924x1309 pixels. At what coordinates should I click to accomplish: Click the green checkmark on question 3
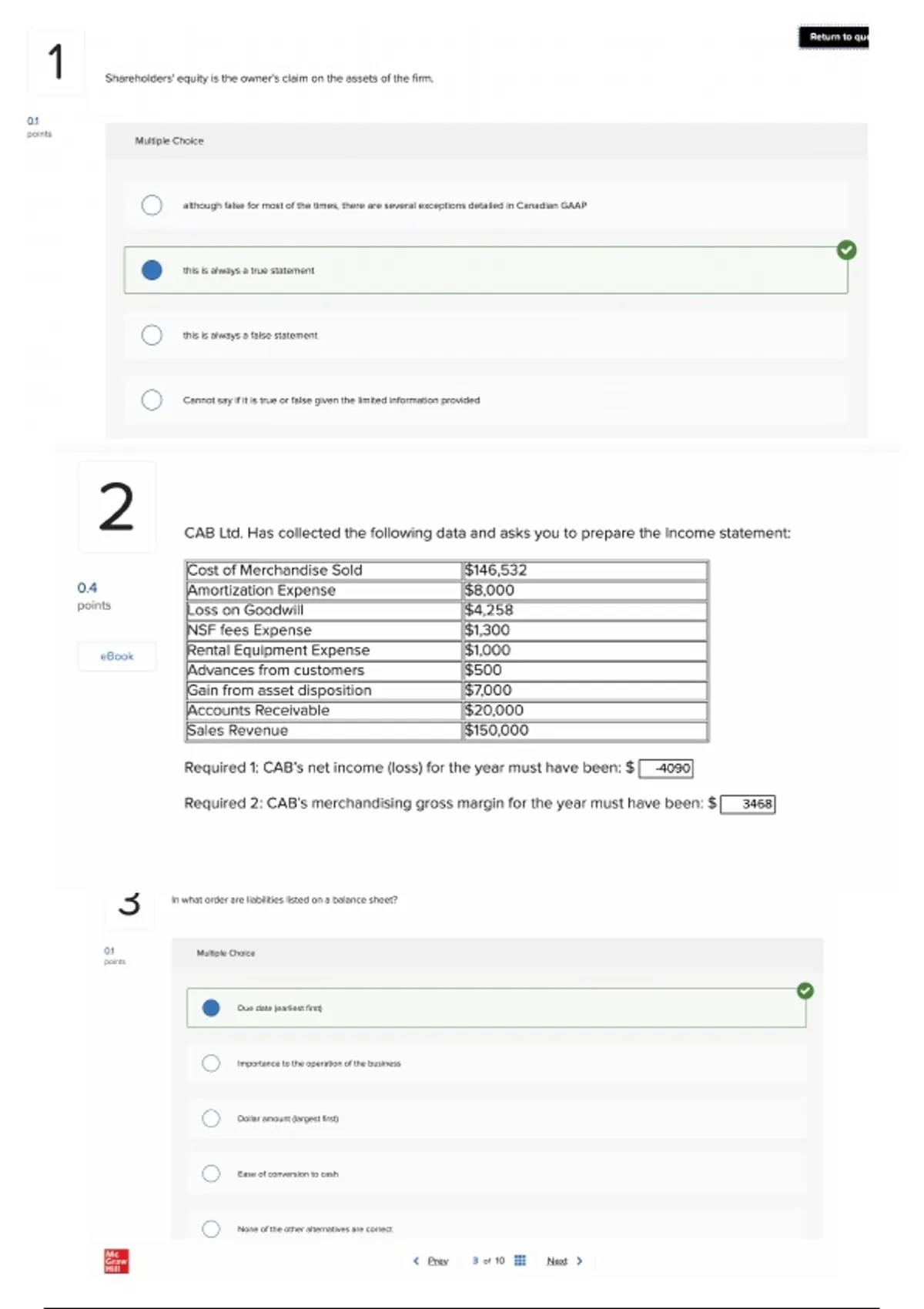point(805,991)
